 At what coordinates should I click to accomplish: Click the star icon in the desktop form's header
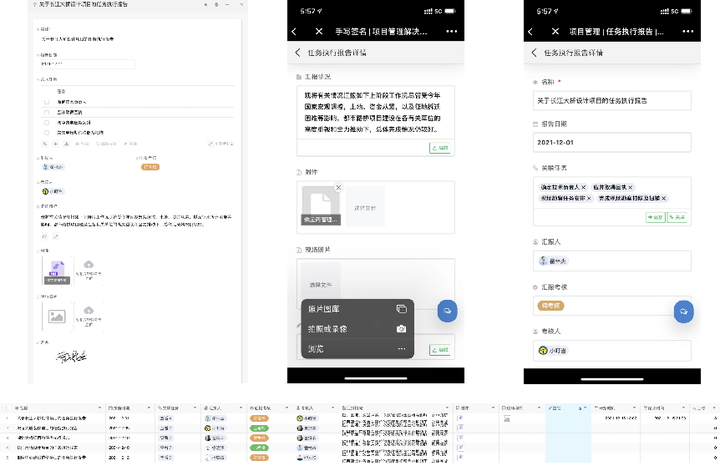click(206, 5)
